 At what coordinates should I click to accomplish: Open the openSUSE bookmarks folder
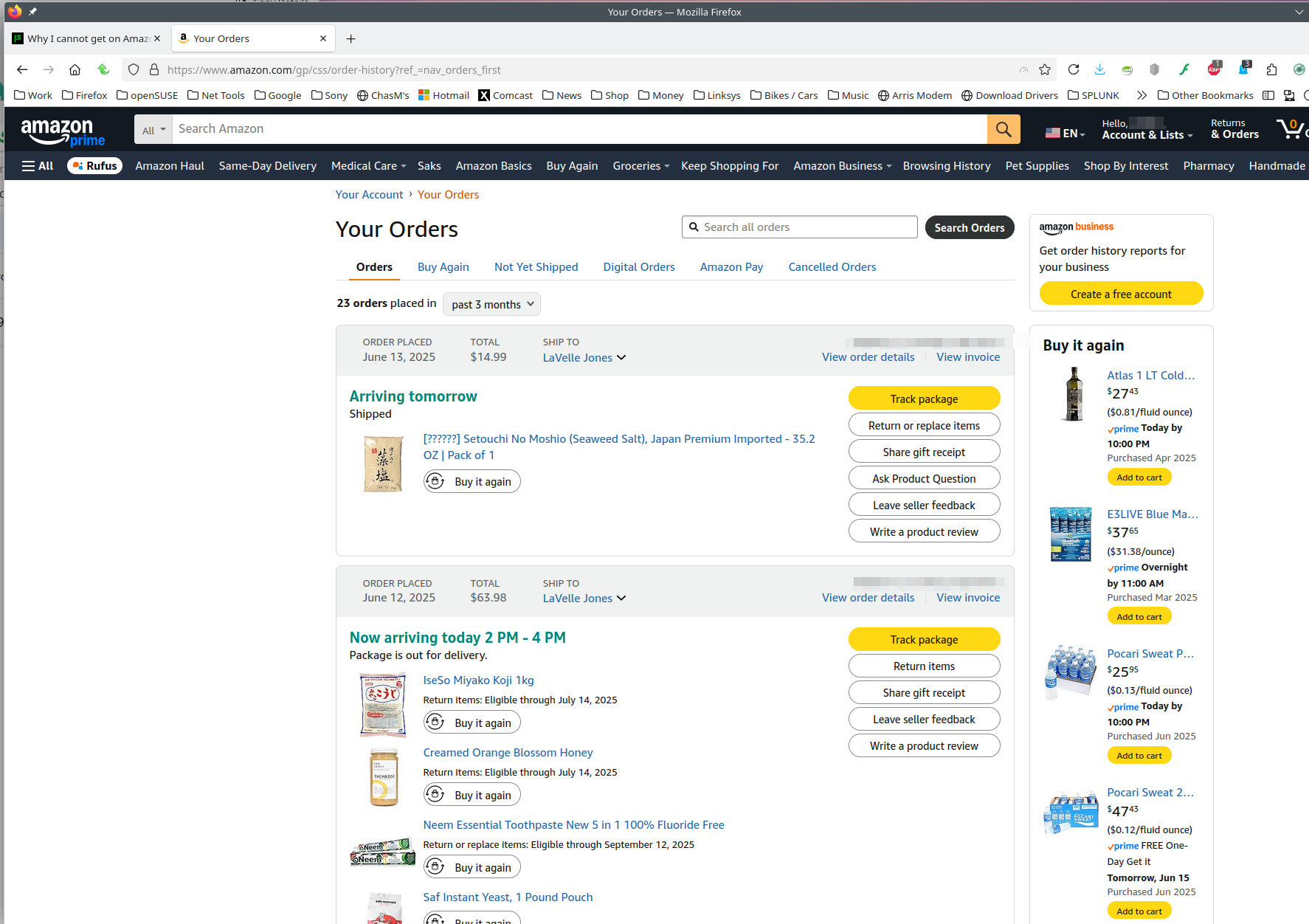[148, 95]
